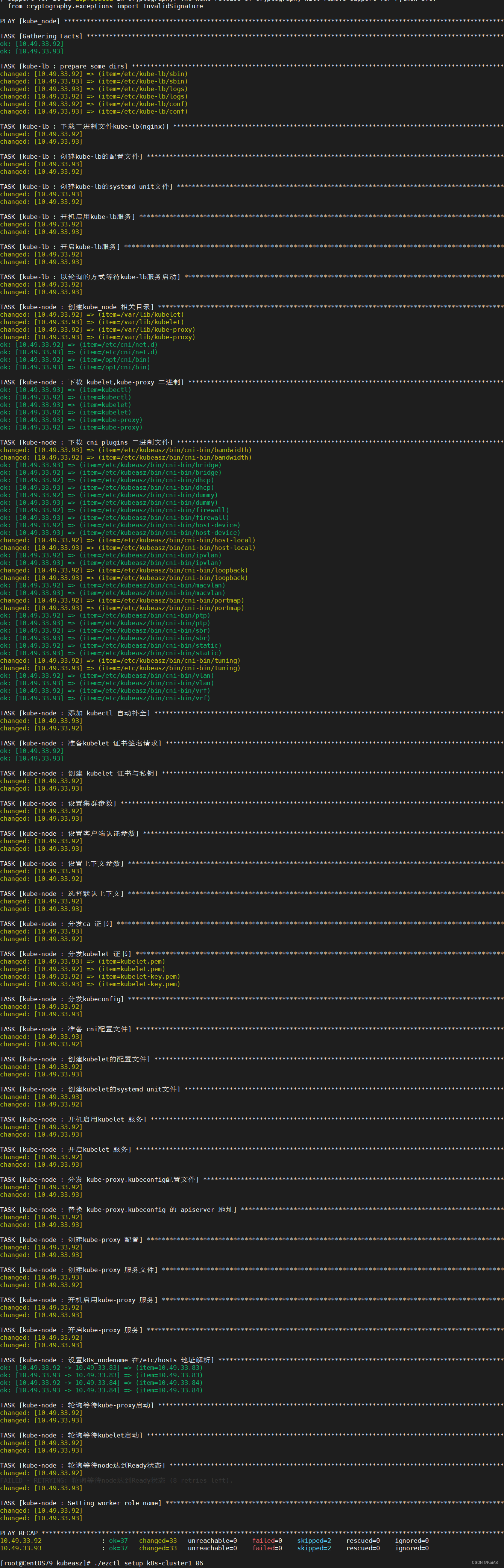Click 10.49.33.92 cni-bin/host-local changed line
The image size is (504, 1568).
tap(127, 540)
